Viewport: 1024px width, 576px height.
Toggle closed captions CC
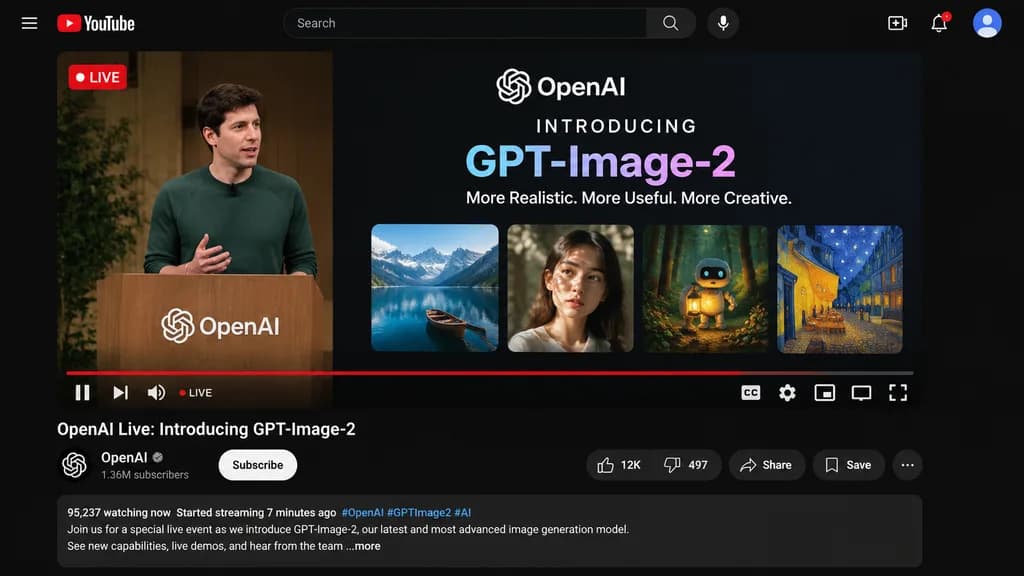point(750,392)
